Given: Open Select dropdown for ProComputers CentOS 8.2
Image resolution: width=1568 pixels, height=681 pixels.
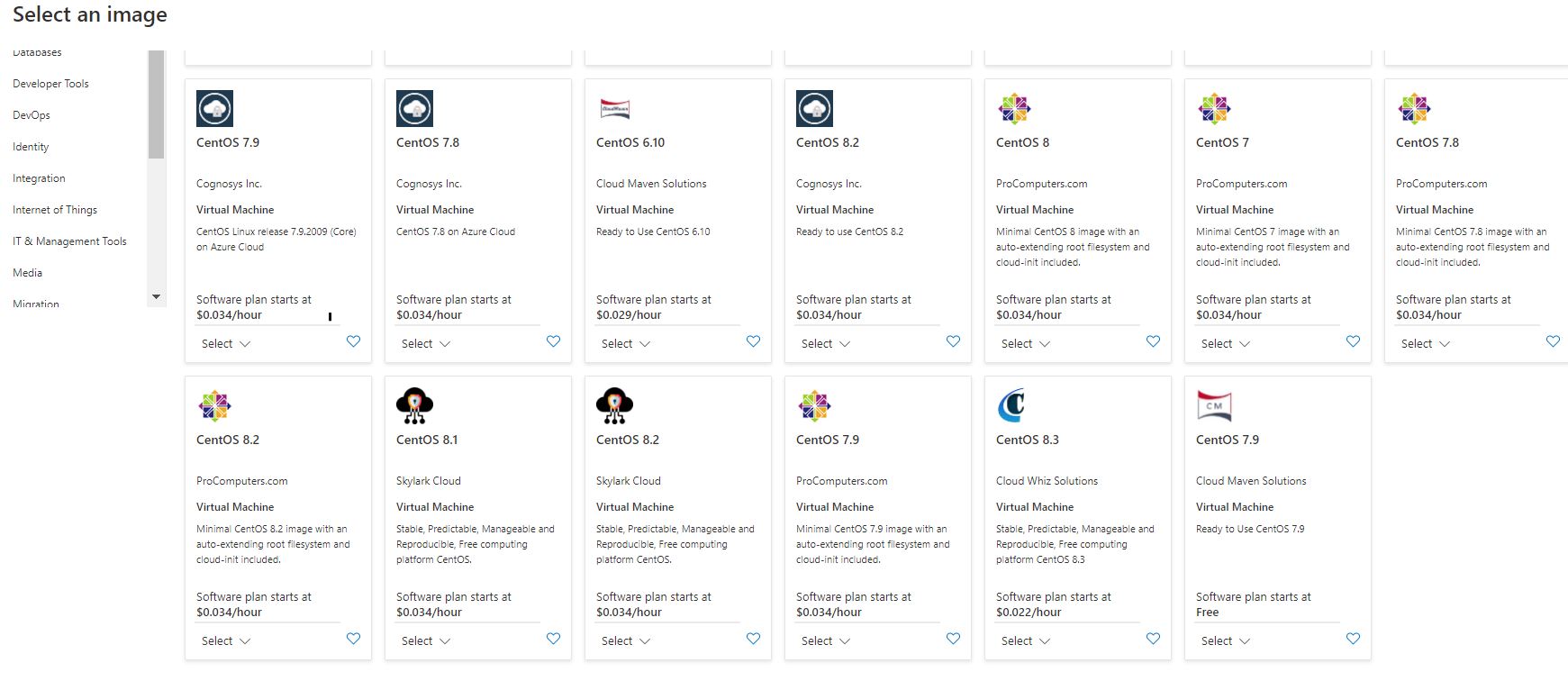Looking at the screenshot, I should click(226, 641).
